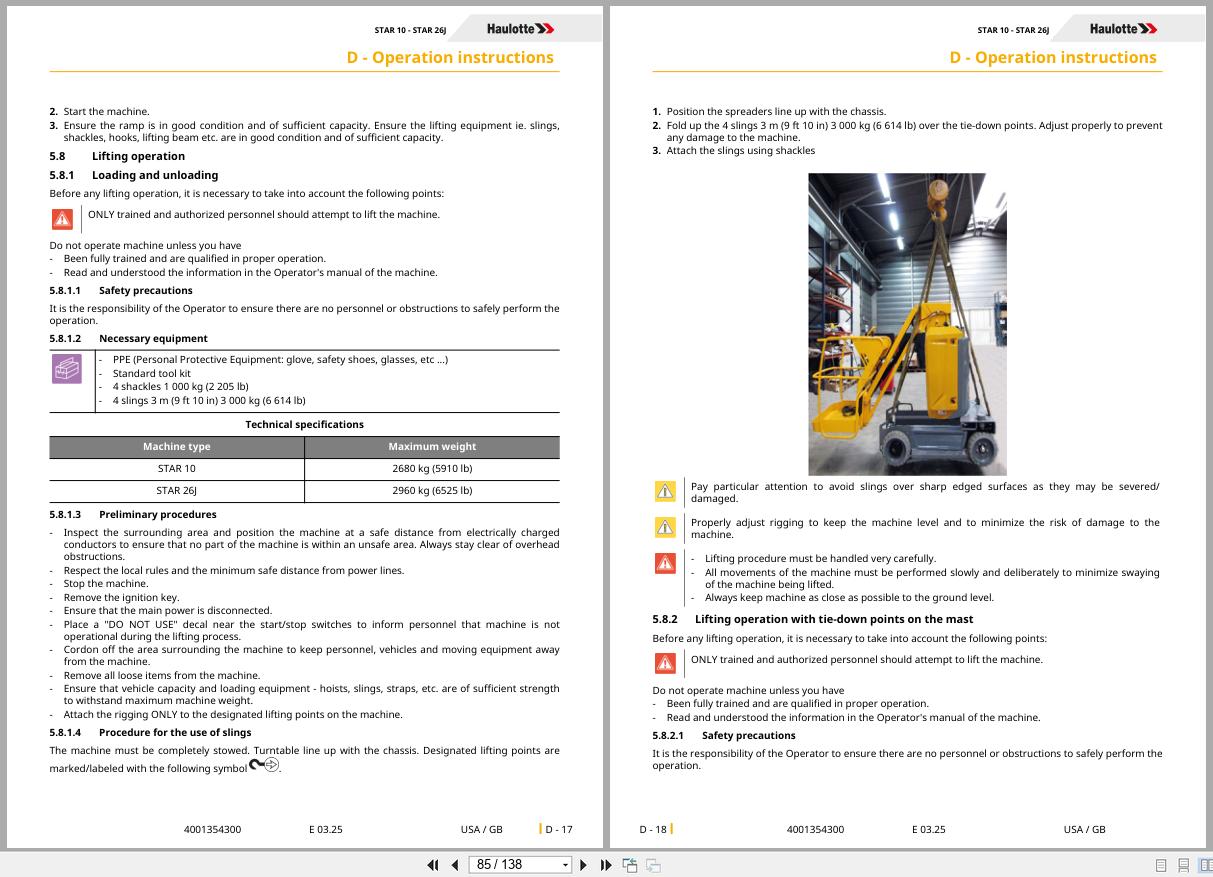Go to the first page of the document

click(433, 865)
